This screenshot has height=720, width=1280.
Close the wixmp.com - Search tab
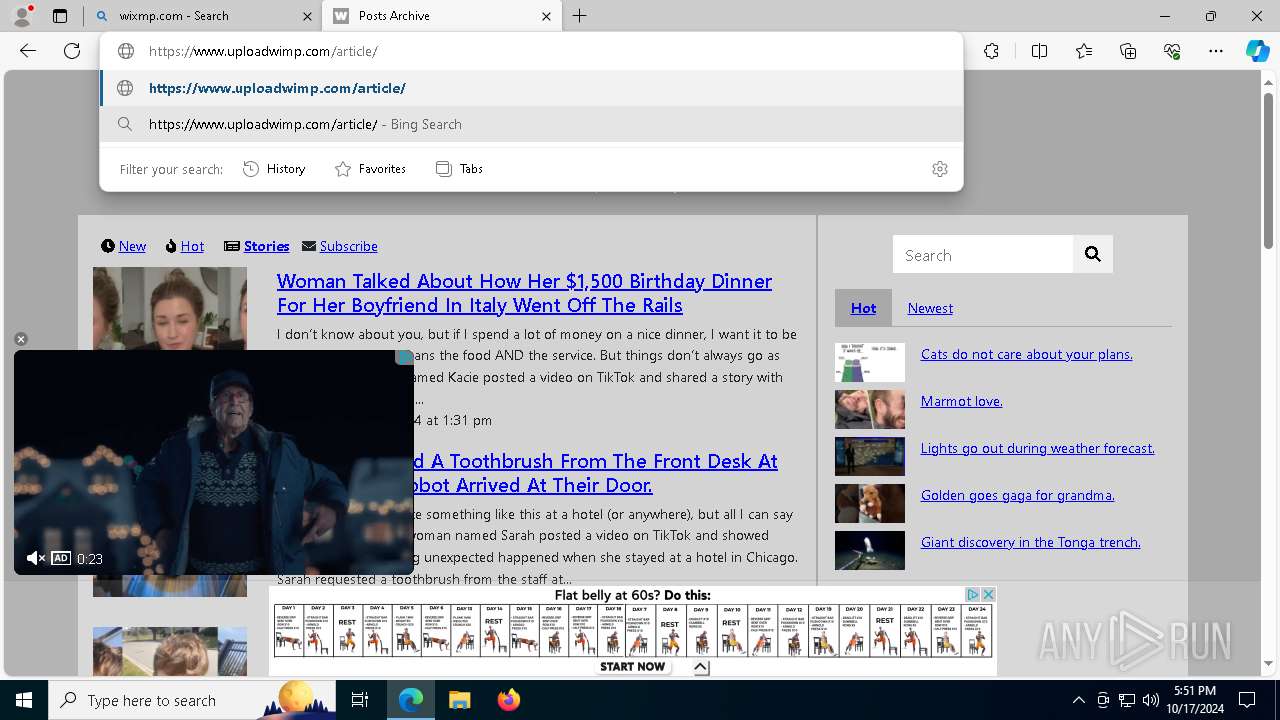[307, 16]
